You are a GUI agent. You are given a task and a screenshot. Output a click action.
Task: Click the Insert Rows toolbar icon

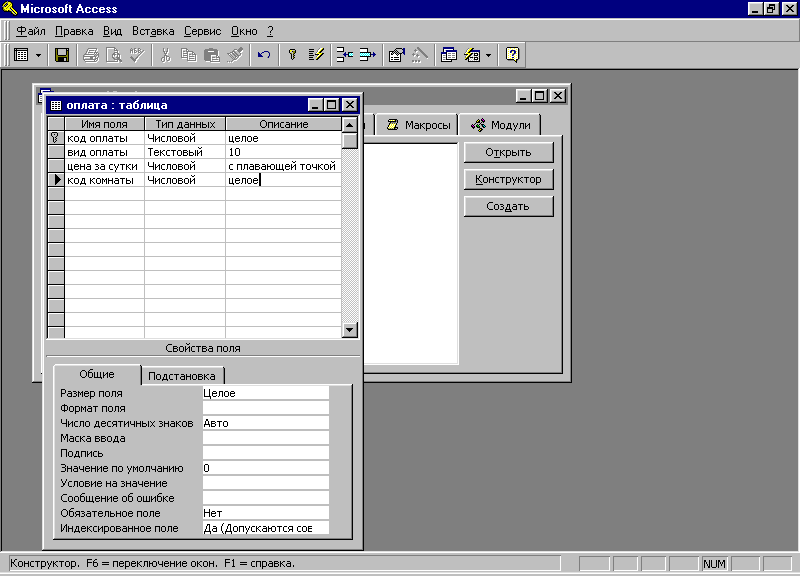pos(344,55)
